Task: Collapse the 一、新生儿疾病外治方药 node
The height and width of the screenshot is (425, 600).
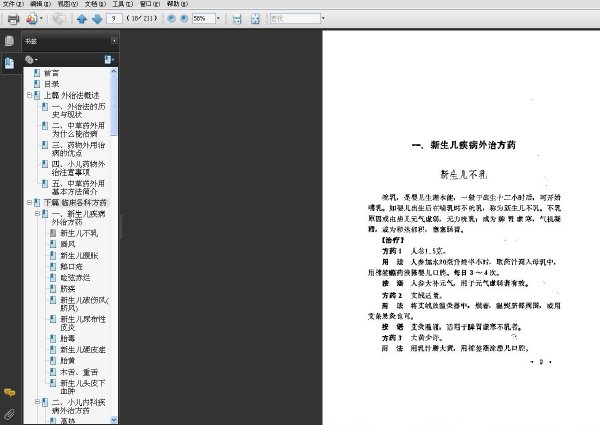Action: [37, 213]
